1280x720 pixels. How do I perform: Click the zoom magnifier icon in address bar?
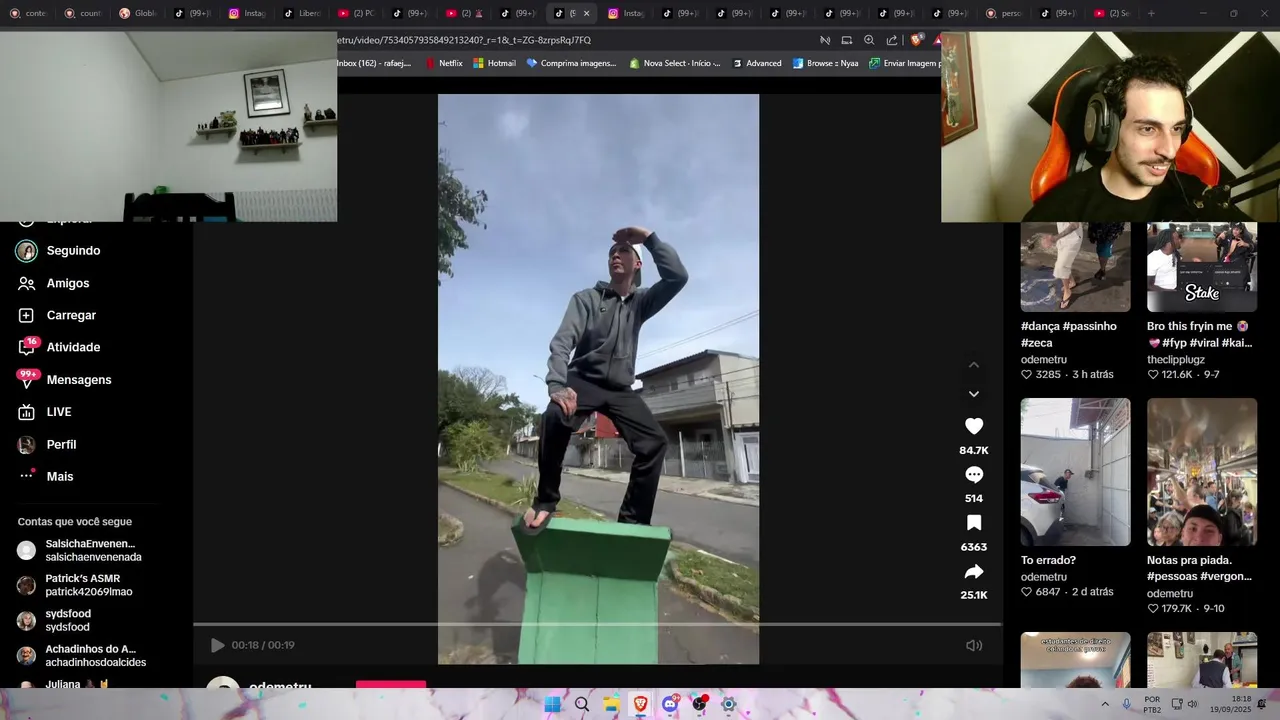click(x=869, y=40)
